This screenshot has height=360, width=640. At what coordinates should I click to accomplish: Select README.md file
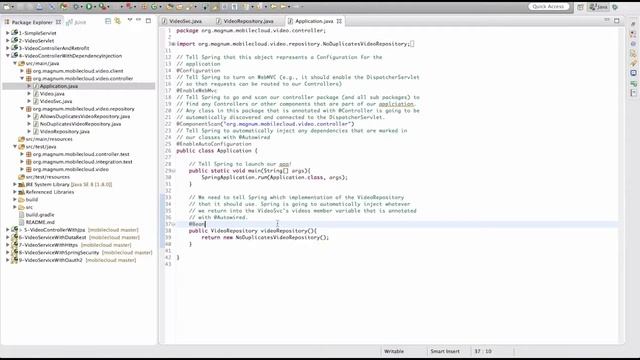[x=40, y=222]
